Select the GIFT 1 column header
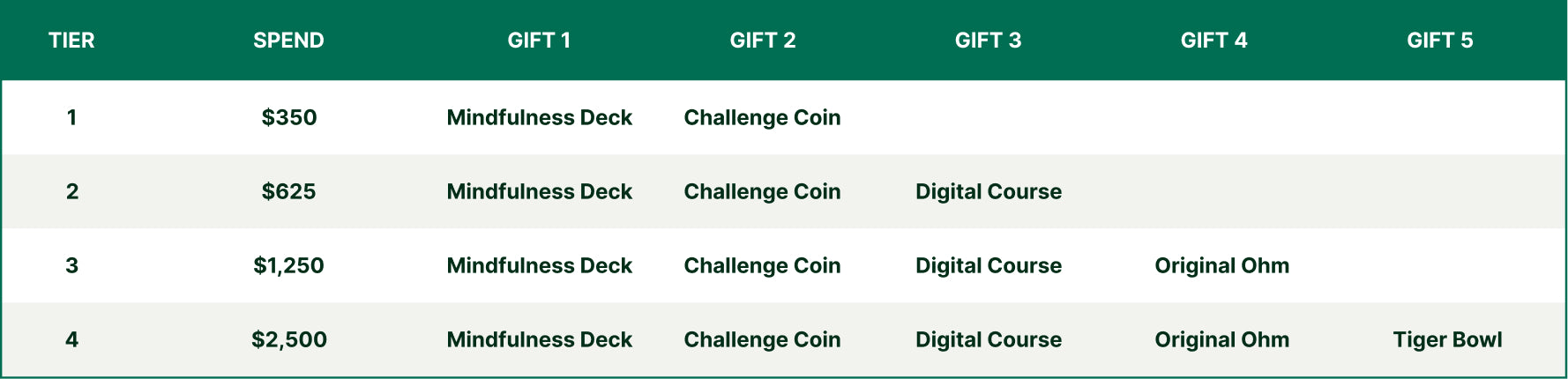1568x379 pixels. tap(539, 41)
